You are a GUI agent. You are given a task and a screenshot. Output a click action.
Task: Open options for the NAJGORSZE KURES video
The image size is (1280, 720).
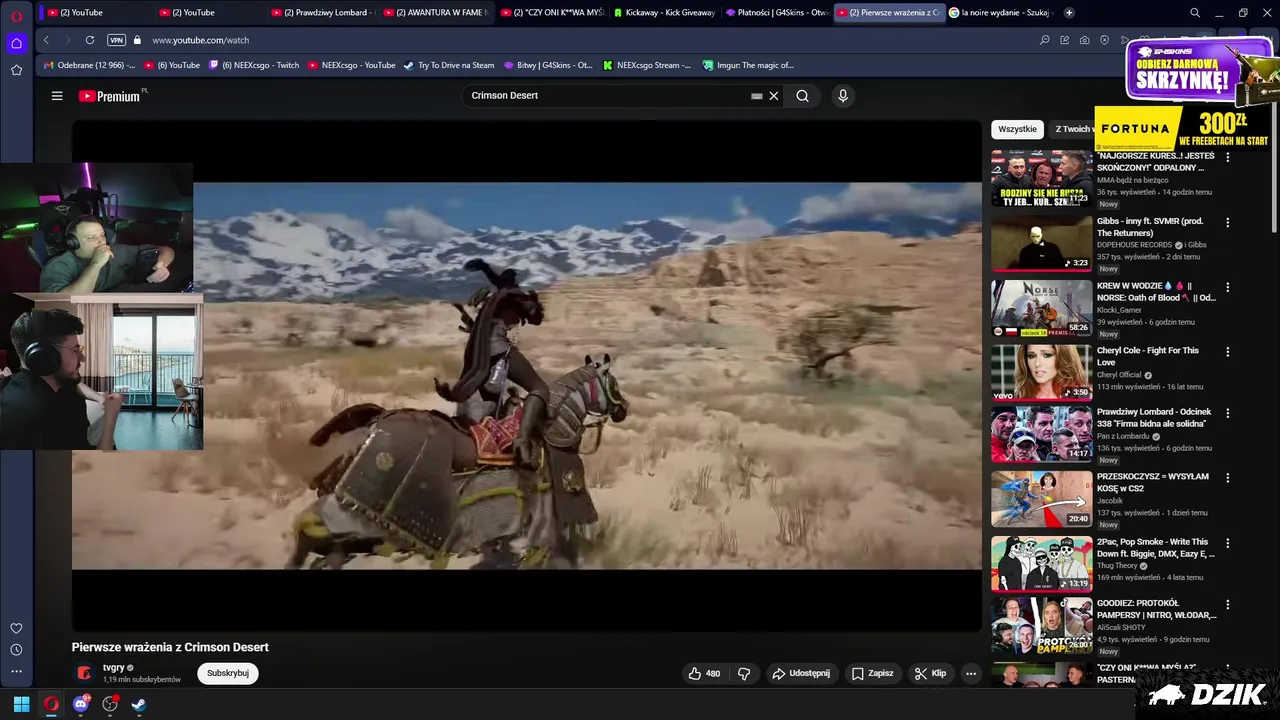pyautogui.click(x=1228, y=157)
